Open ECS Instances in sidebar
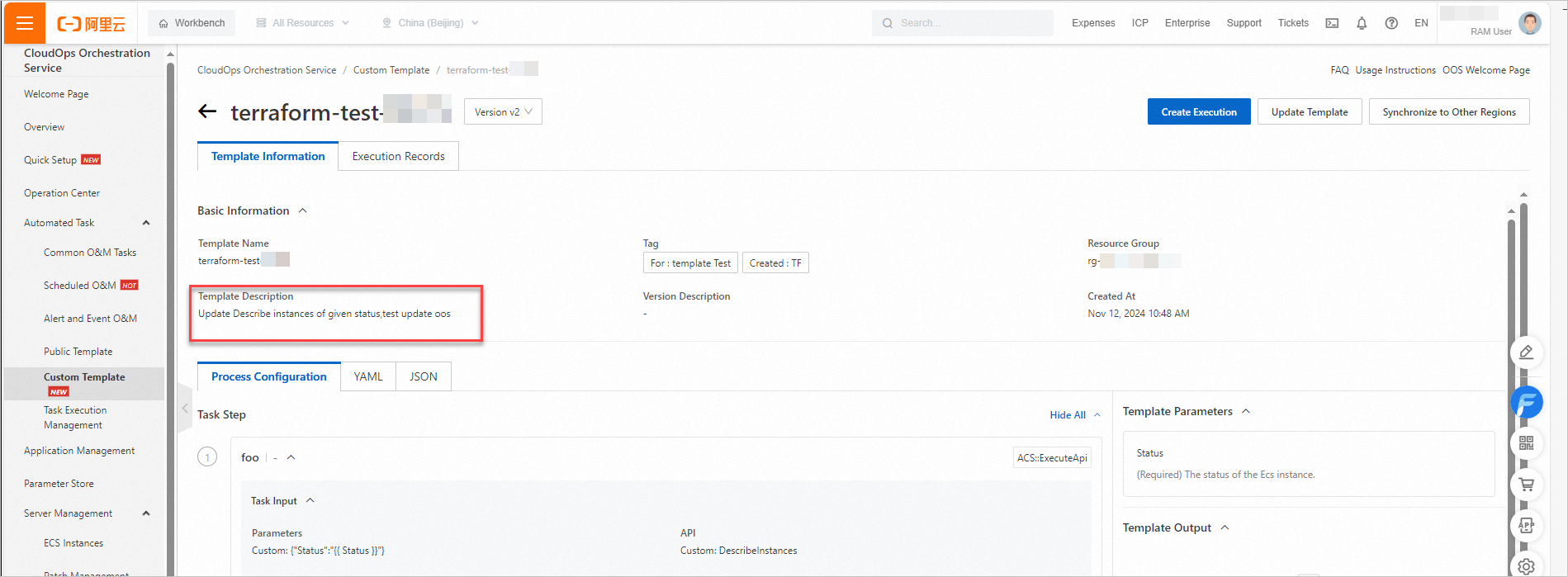This screenshot has height=577, width=1568. (x=73, y=543)
